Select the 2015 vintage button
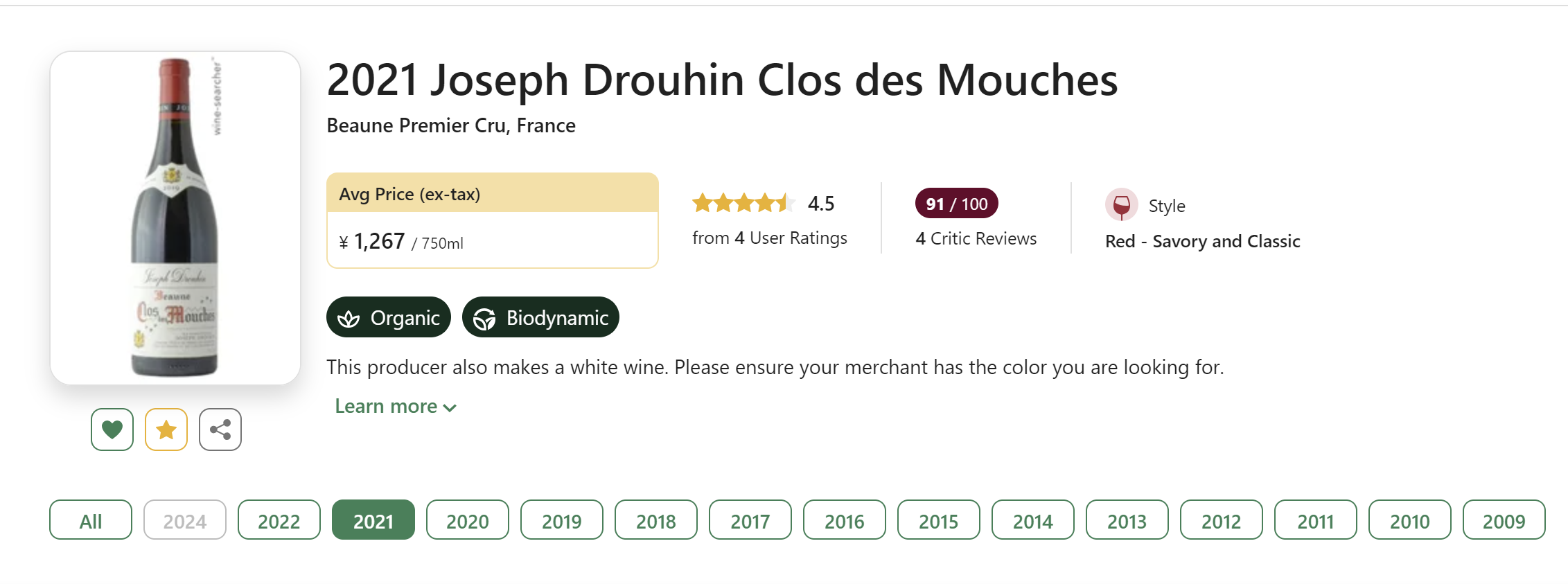This screenshot has width=1568, height=584. (x=939, y=520)
